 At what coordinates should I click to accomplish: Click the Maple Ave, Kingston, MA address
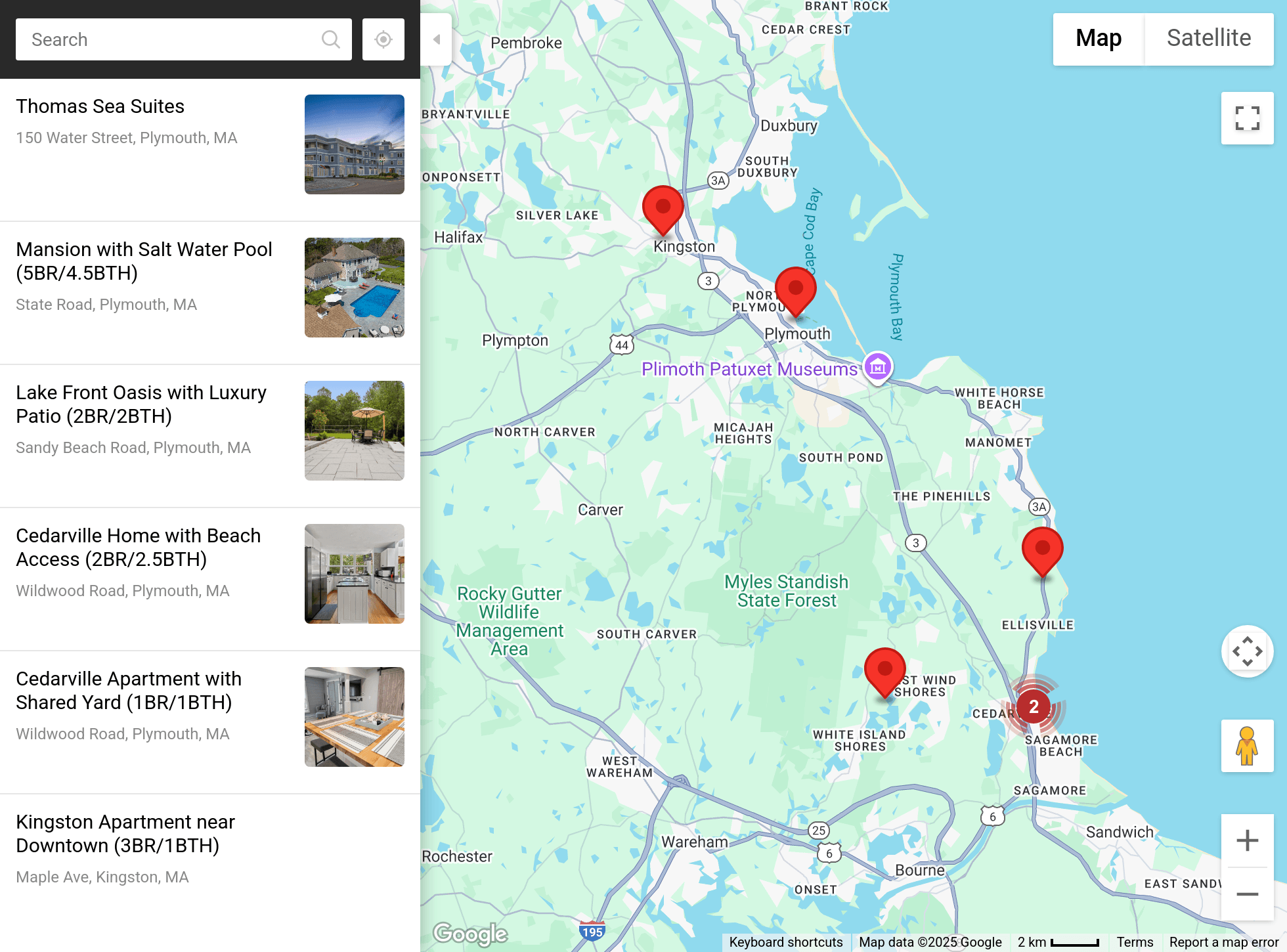(x=102, y=877)
